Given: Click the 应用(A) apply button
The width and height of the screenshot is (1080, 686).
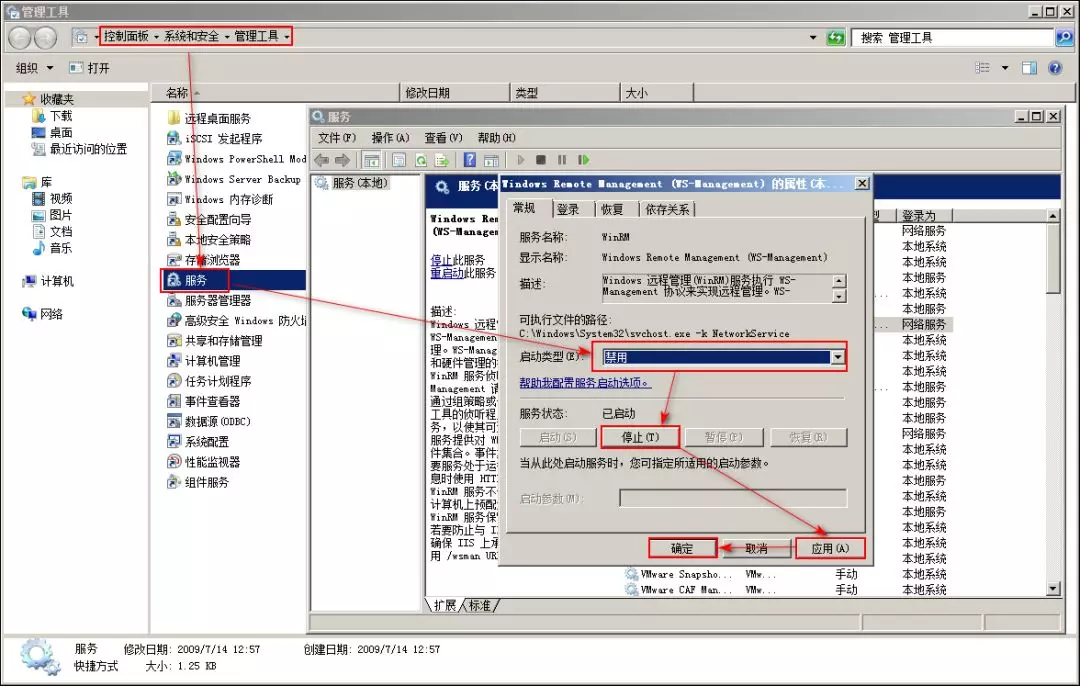Looking at the screenshot, I should point(830,548).
